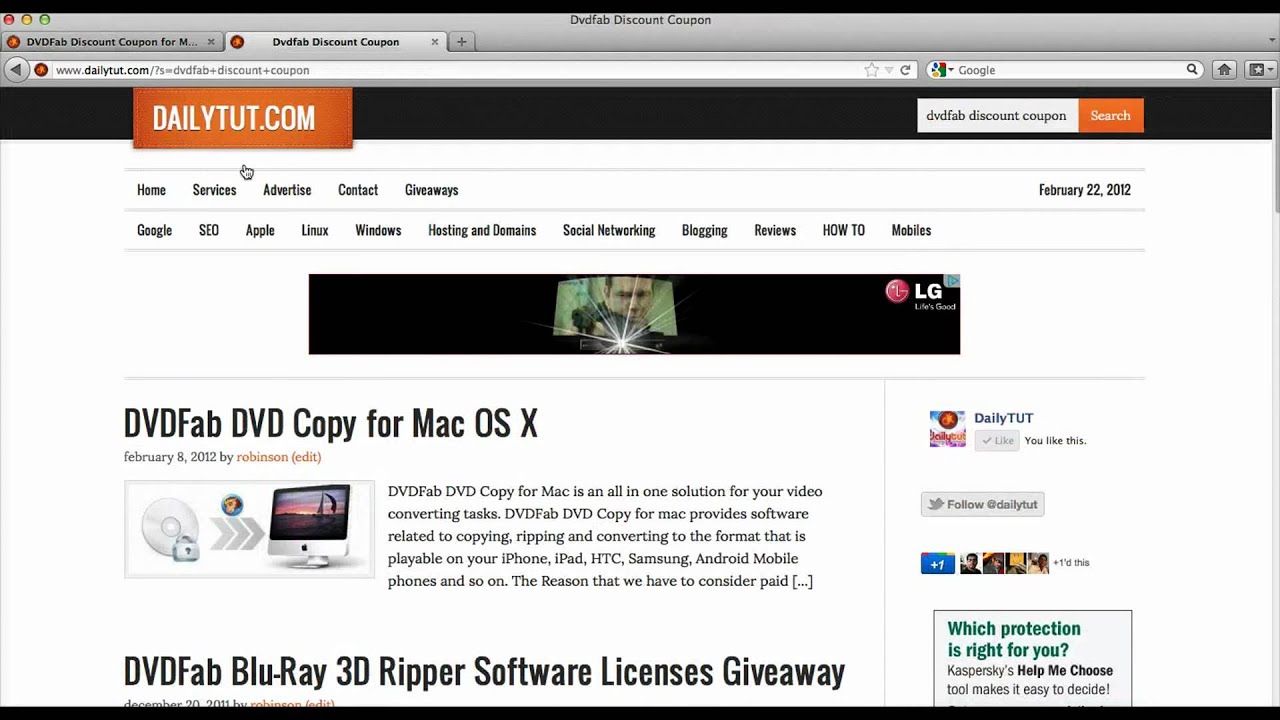
Task: Open Social Networking category
Action: tap(609, 230)
